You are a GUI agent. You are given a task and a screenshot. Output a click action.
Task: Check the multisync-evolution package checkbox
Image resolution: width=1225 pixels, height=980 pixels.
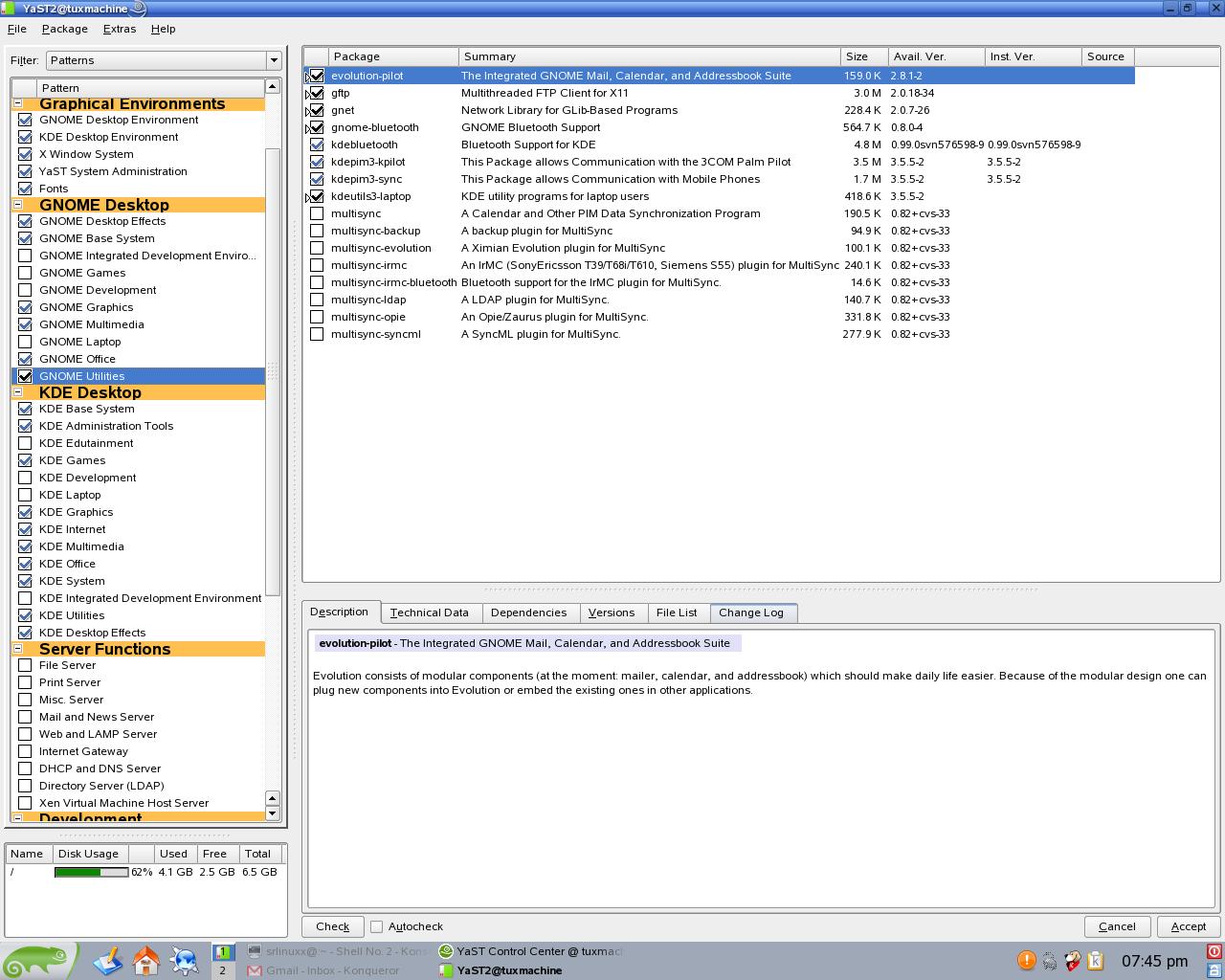(x=317, y=248)
